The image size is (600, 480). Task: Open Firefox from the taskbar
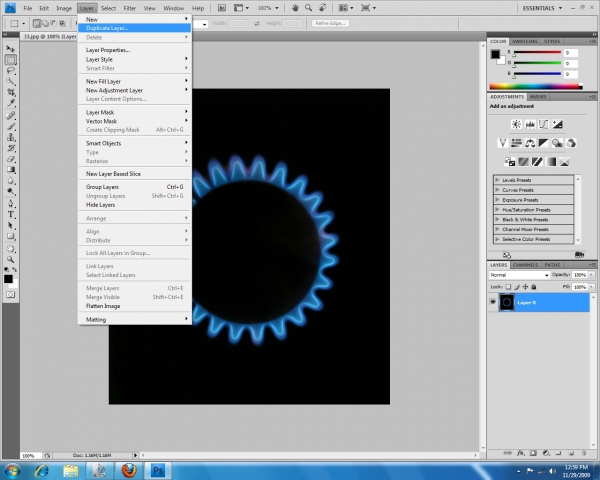pyautogui.click(x=129, y=470)
